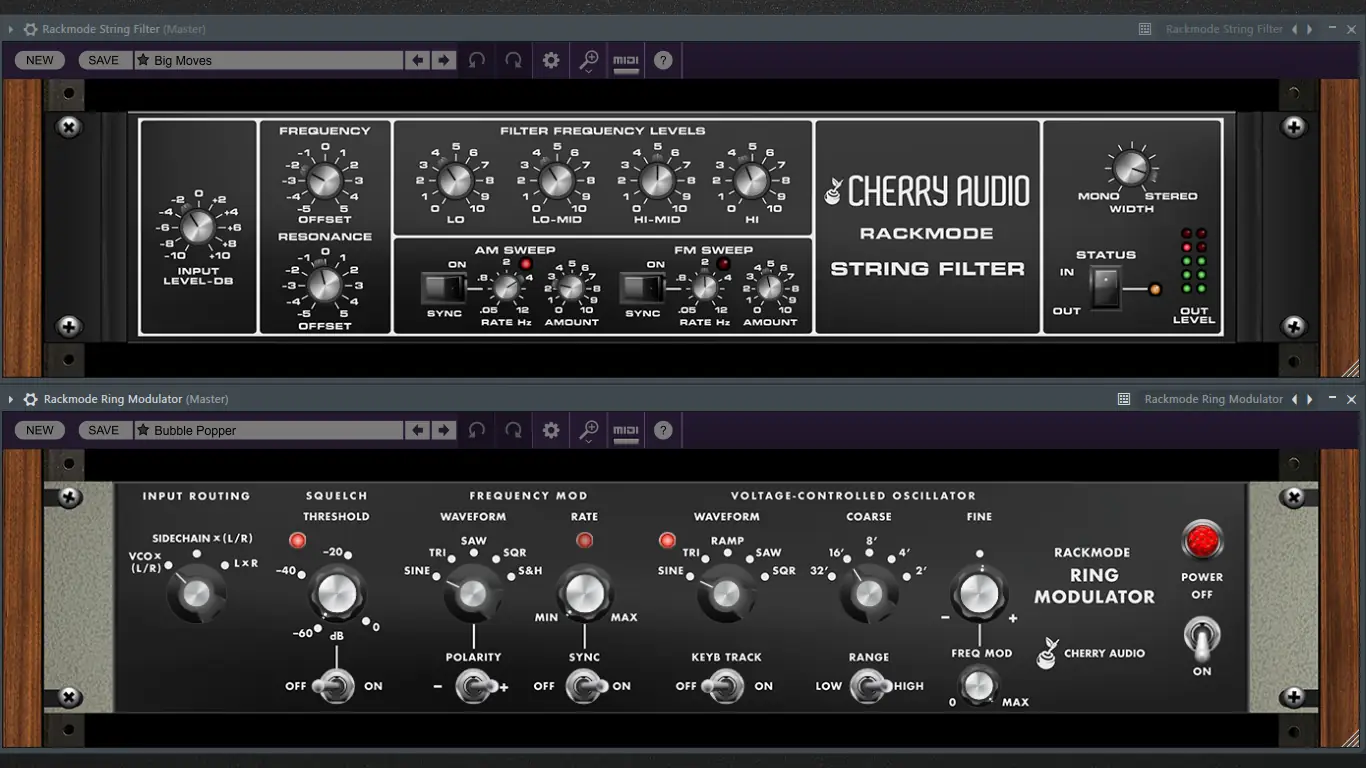
Task: Click the HI filter frequency level knob
Action: (x=750, y=181)
